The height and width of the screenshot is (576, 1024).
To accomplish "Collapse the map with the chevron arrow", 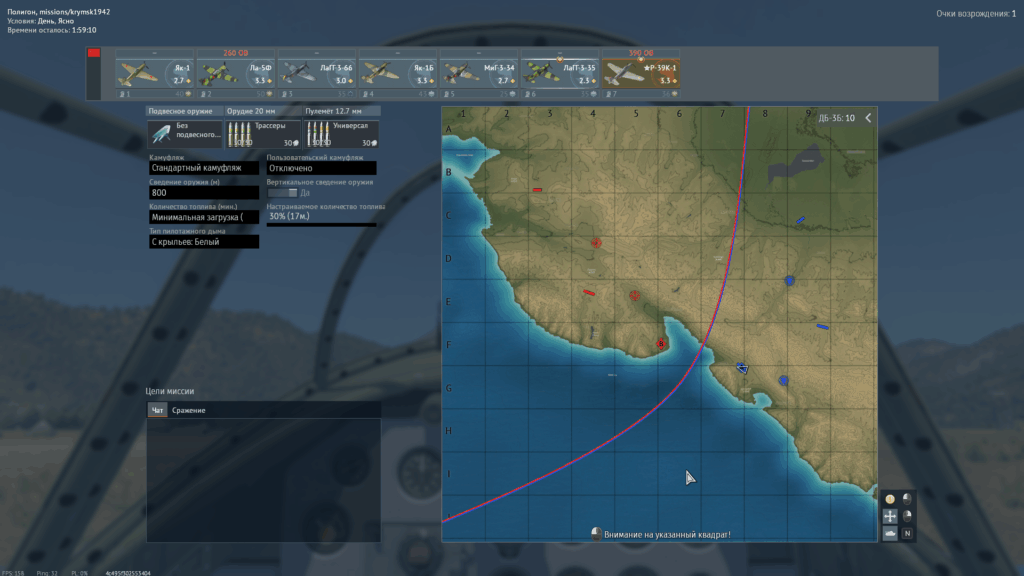I will (868, 118).
